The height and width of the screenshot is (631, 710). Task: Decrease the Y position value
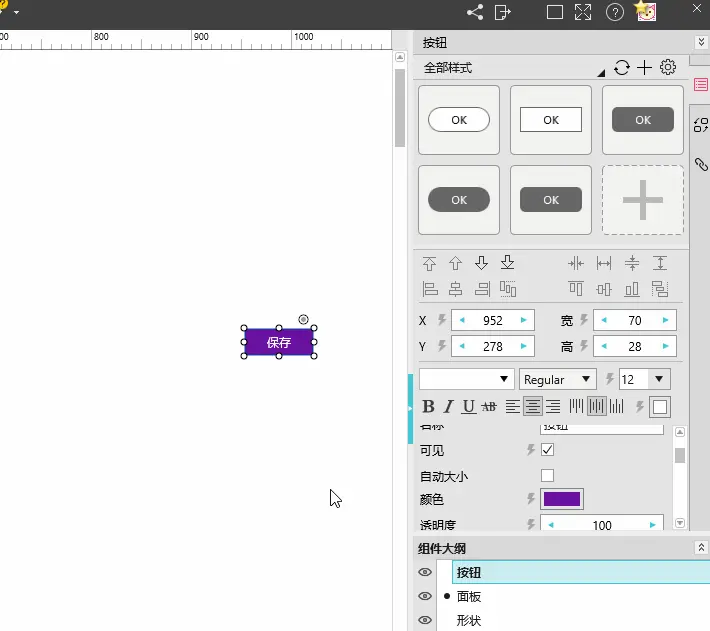462,346
